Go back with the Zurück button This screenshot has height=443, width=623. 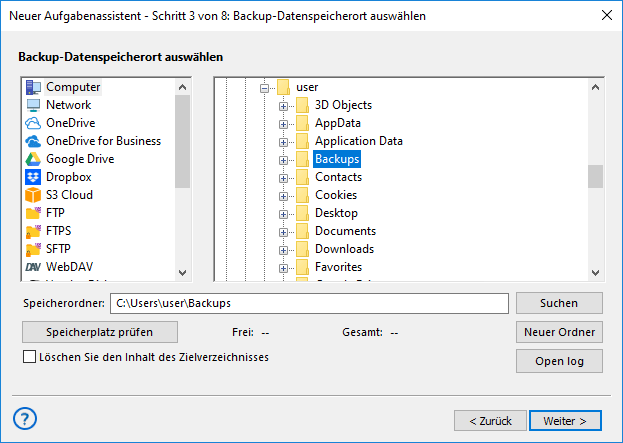tap(490, 419)
